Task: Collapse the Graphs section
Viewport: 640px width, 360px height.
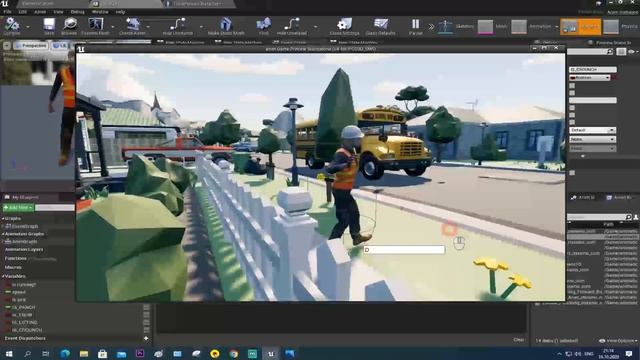Action: (3, 219)
